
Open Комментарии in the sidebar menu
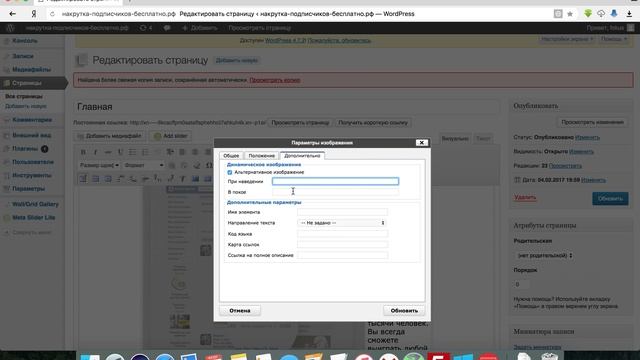32,120
